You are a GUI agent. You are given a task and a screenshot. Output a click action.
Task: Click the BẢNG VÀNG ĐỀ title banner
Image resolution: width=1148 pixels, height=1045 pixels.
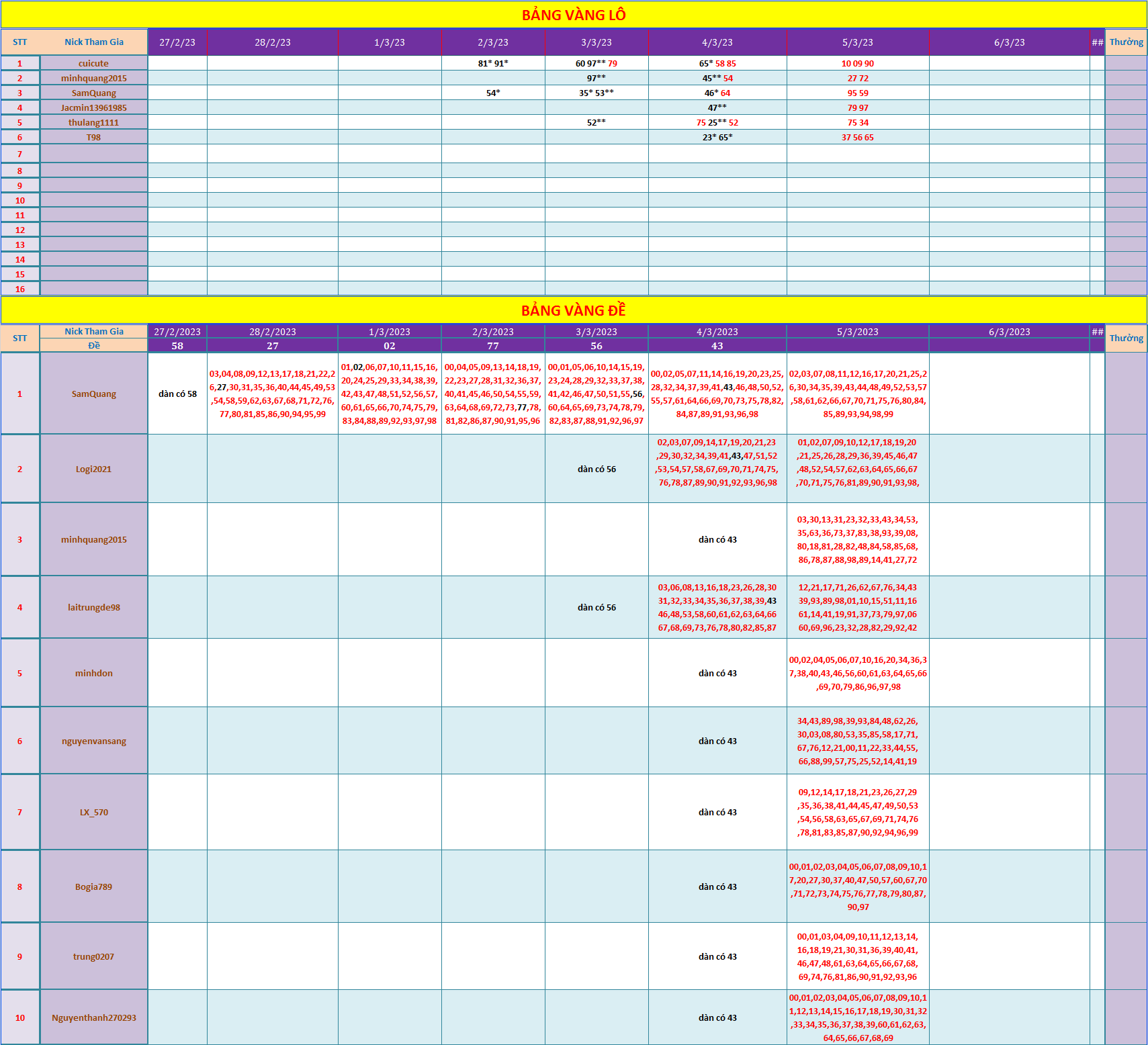pos(574,310)
